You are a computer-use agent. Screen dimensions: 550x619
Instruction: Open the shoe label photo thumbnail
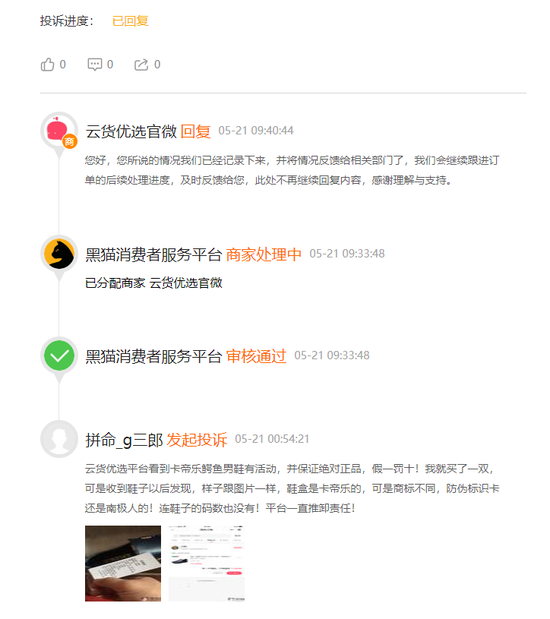tap(123, 563)
